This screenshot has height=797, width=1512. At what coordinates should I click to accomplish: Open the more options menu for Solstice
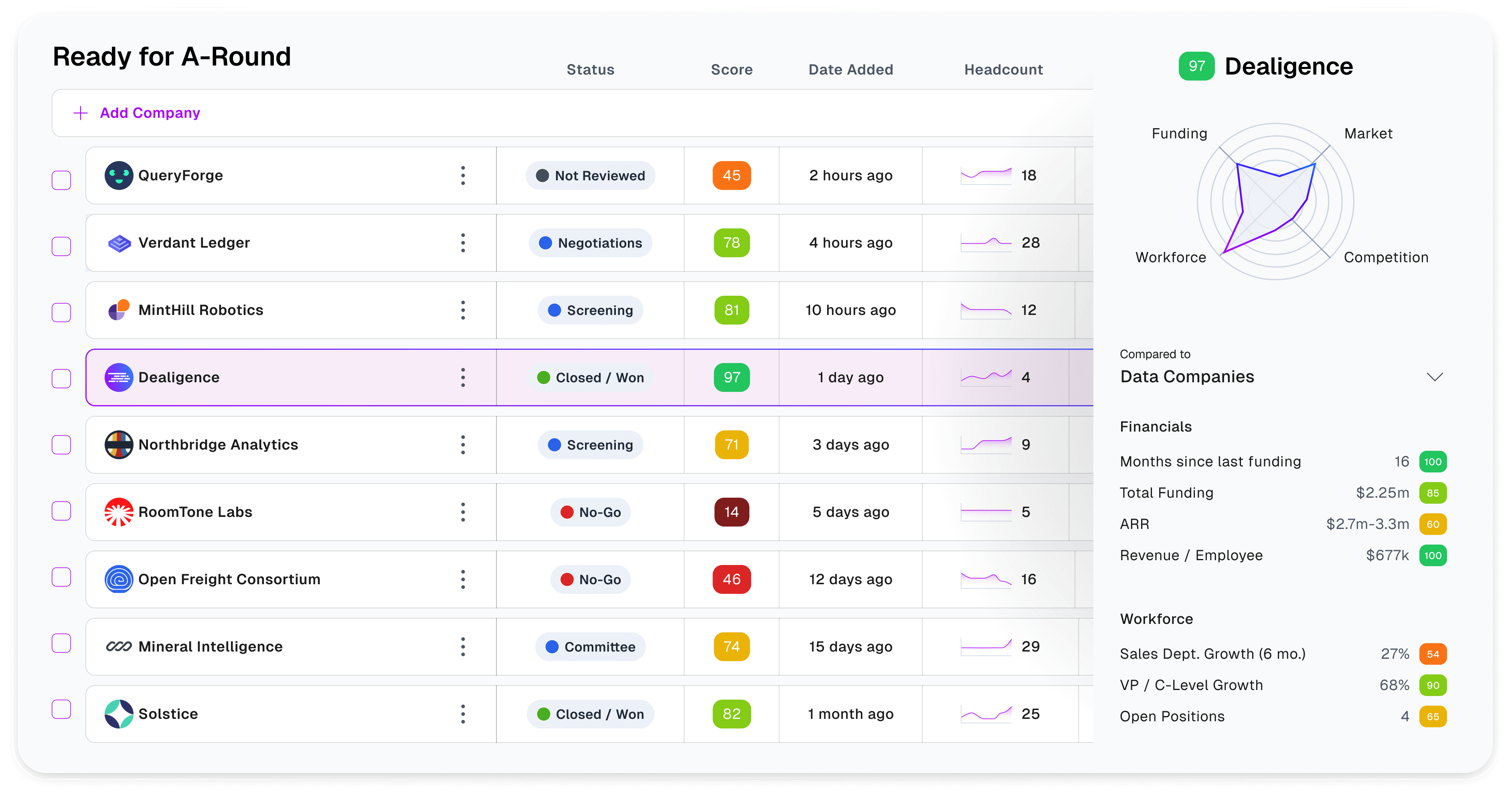point(463,714)
